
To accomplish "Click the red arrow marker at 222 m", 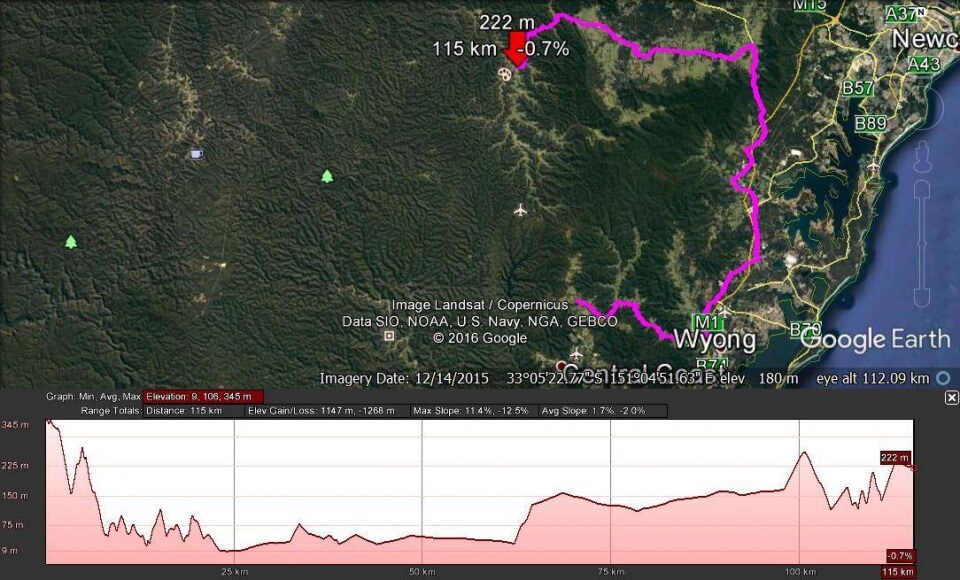I will (x=515, y=49).
